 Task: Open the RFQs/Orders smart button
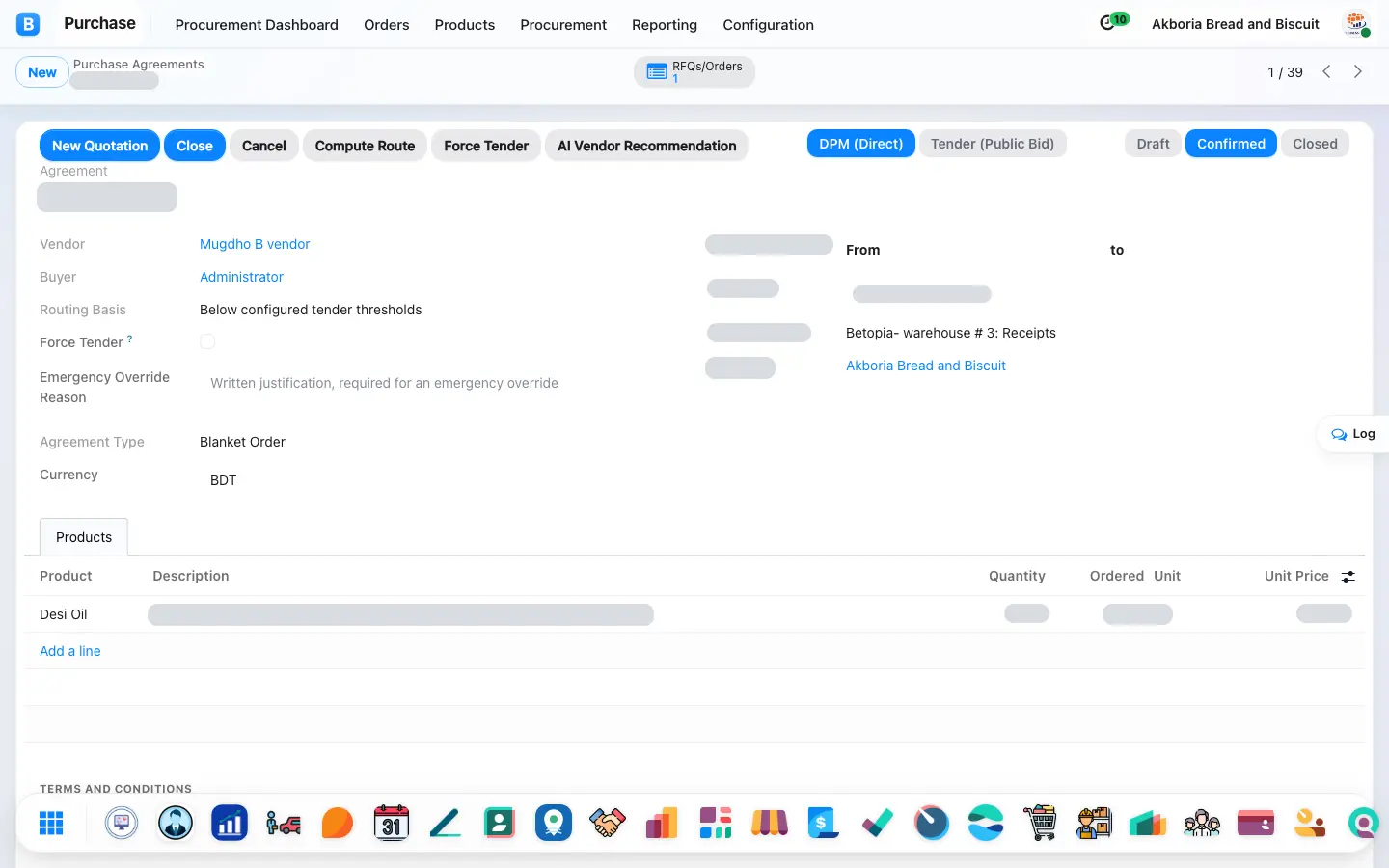tap(694, 71)
